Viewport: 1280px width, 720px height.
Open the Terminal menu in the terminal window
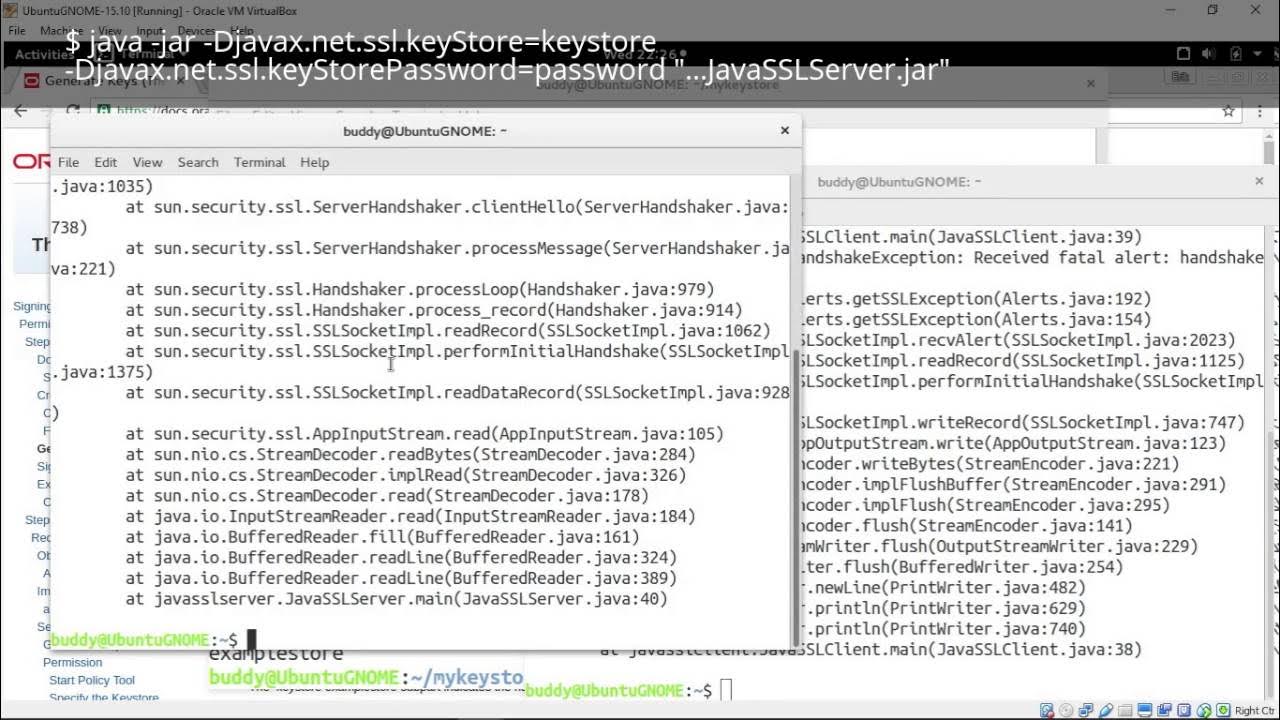tap(259, 162)
